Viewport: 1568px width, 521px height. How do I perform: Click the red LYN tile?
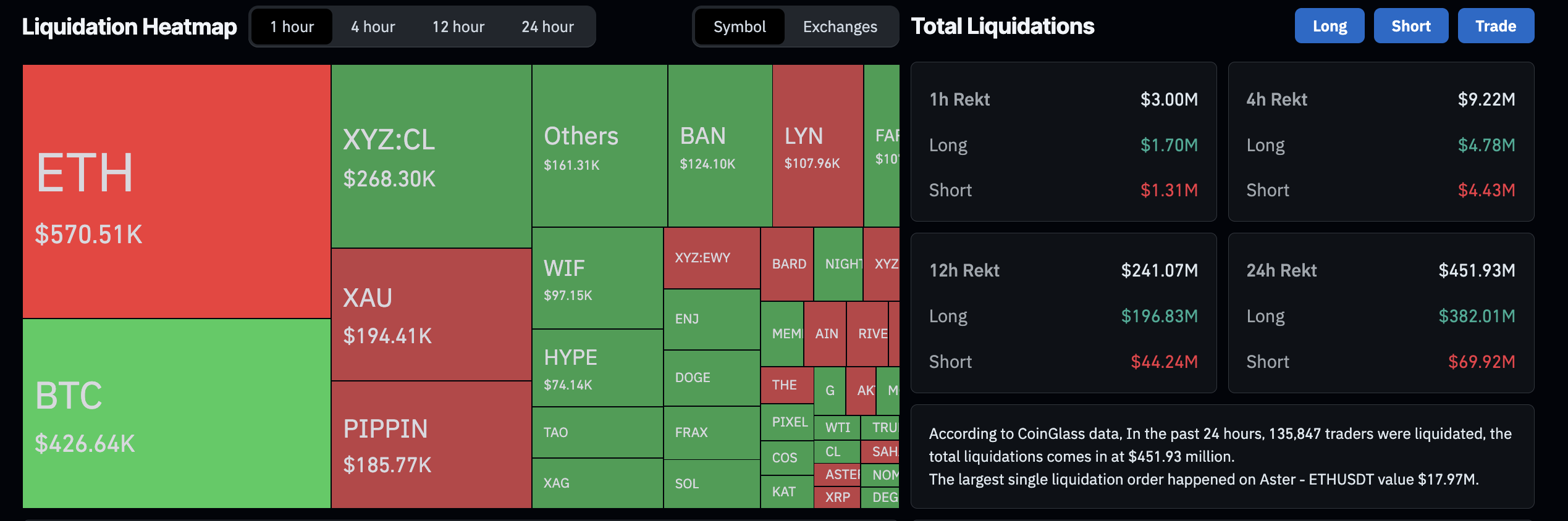point(817,146)
